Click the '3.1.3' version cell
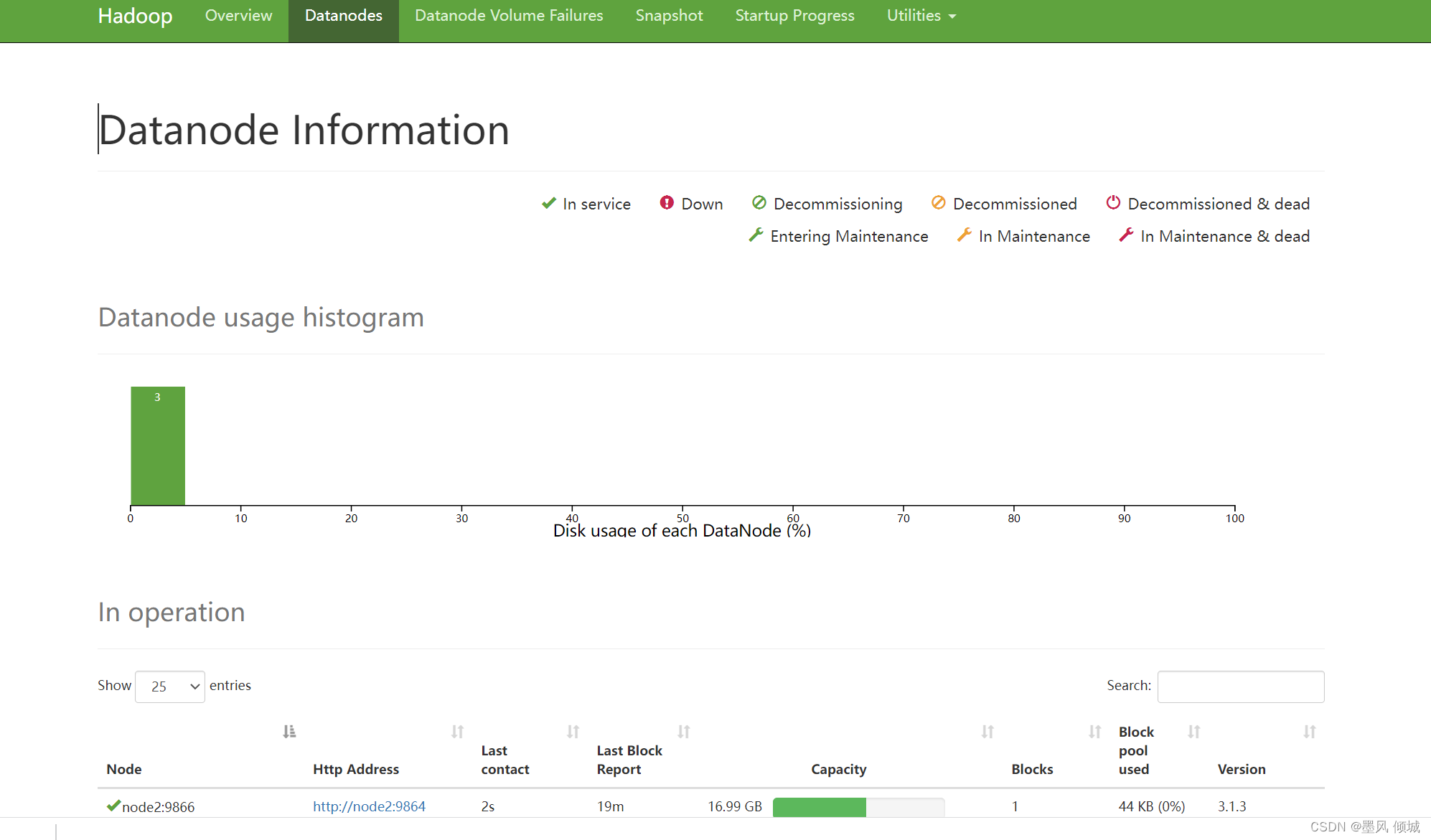 (x=1232, y=806)
